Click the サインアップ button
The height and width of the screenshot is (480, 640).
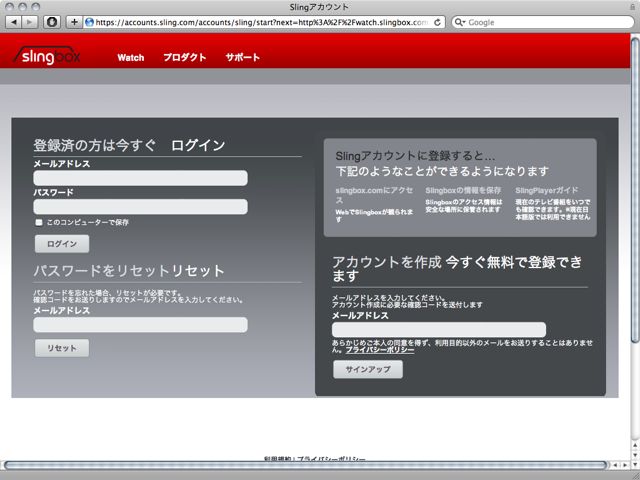[x=368, y=369]
